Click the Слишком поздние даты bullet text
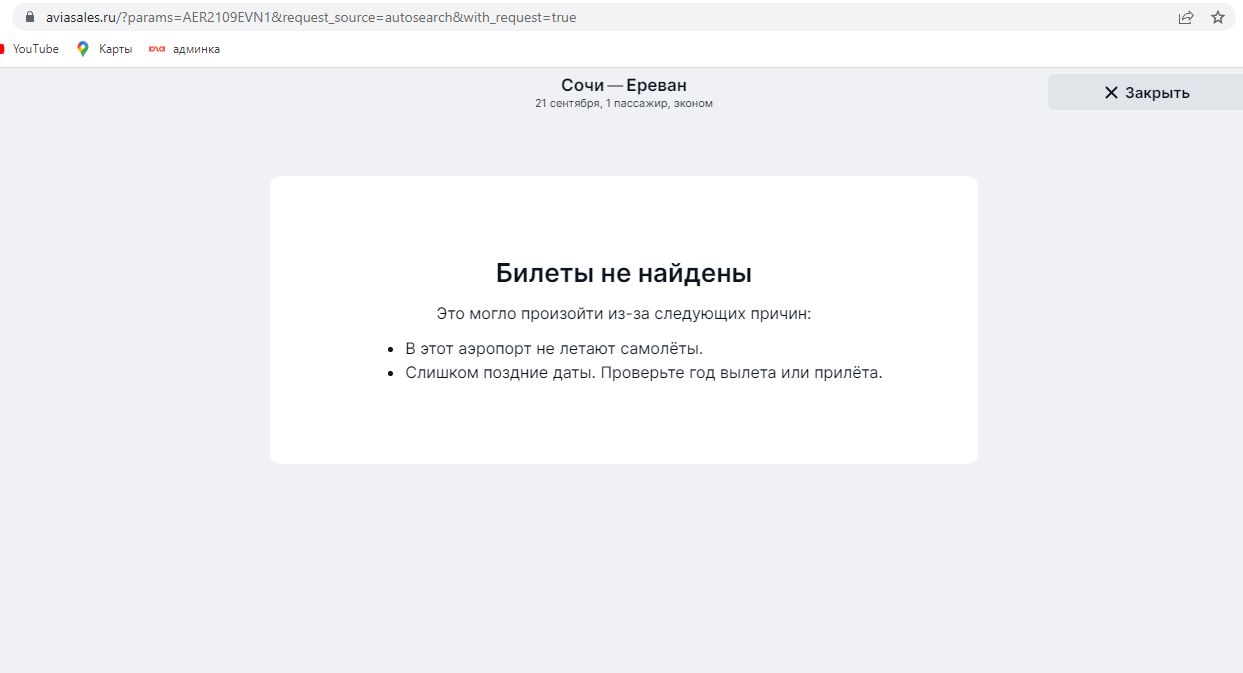 643,372
